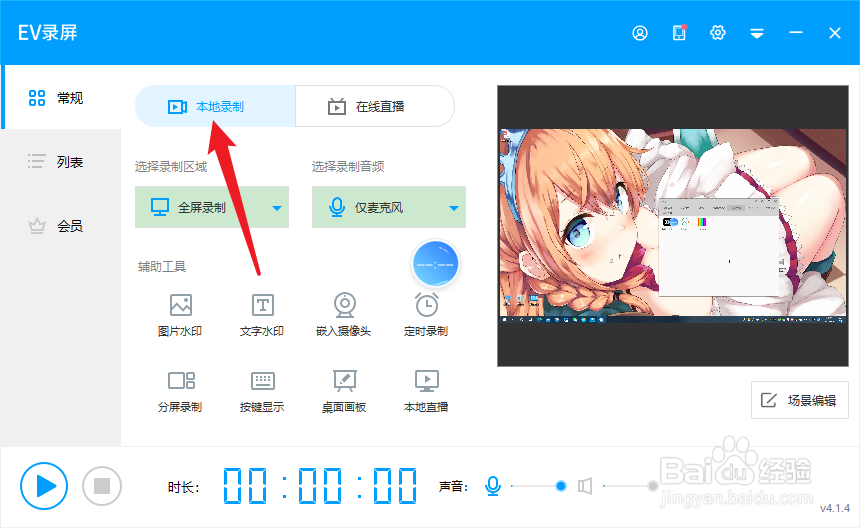Minimize the EV录屏 window
The width and height of the screenshot is (860, 528).
tap(796, 33)
